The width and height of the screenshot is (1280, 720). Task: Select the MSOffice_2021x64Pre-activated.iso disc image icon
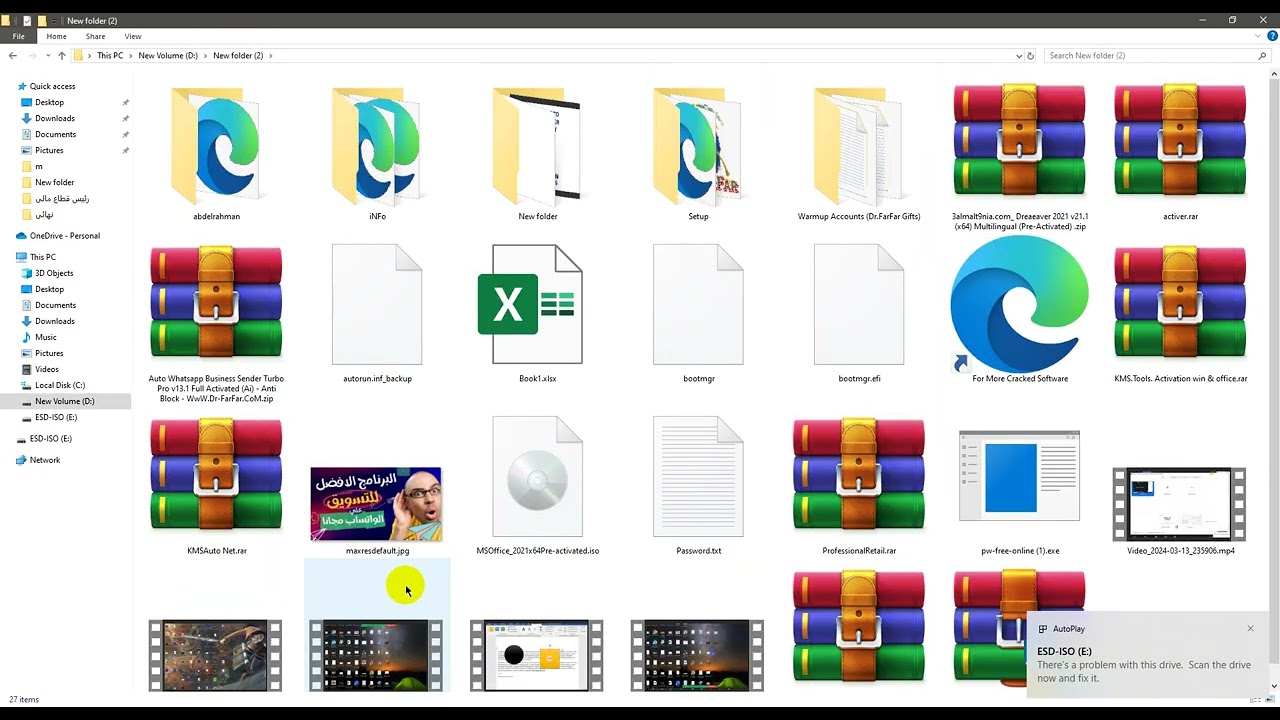pyautogui.click(x=538, y=477)
